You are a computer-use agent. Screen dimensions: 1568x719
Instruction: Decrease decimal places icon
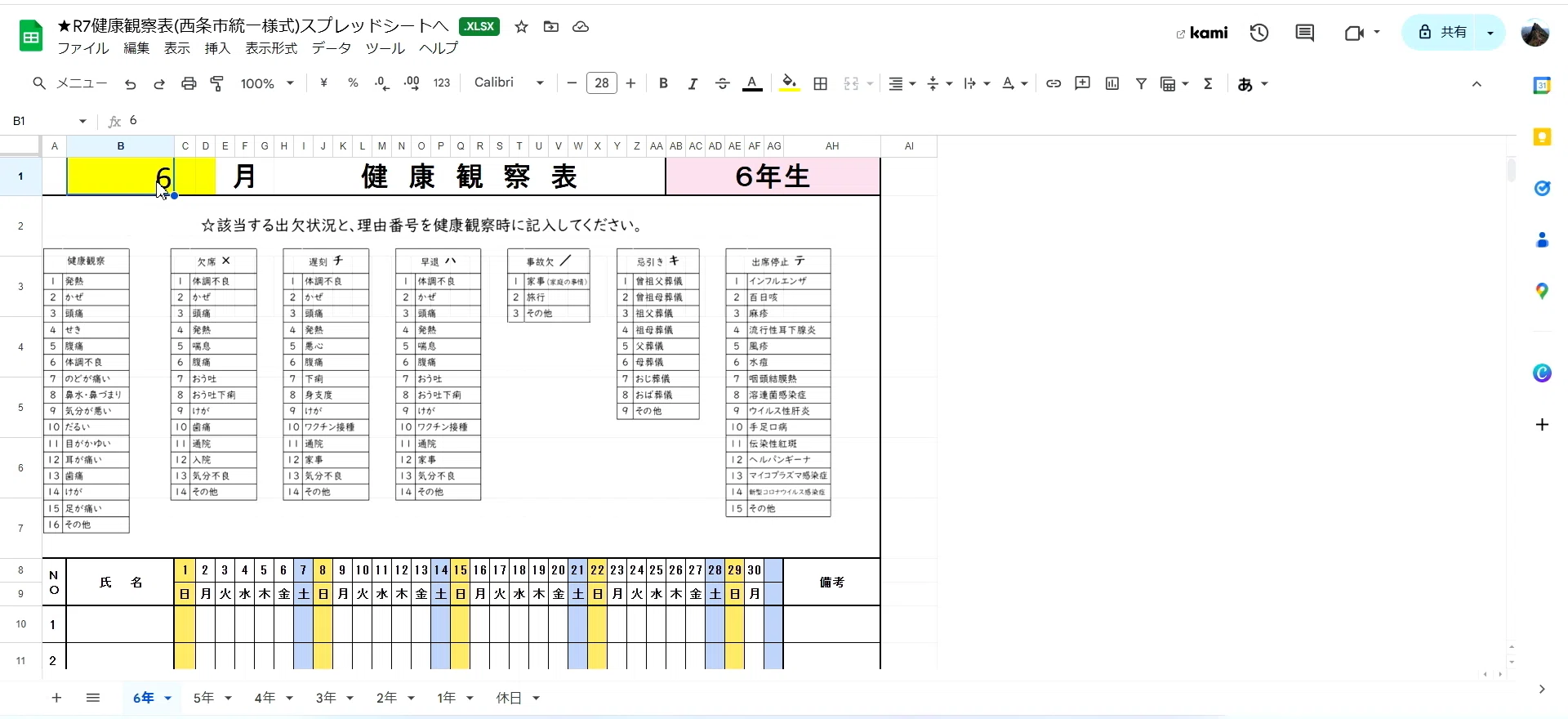point(382,83)
